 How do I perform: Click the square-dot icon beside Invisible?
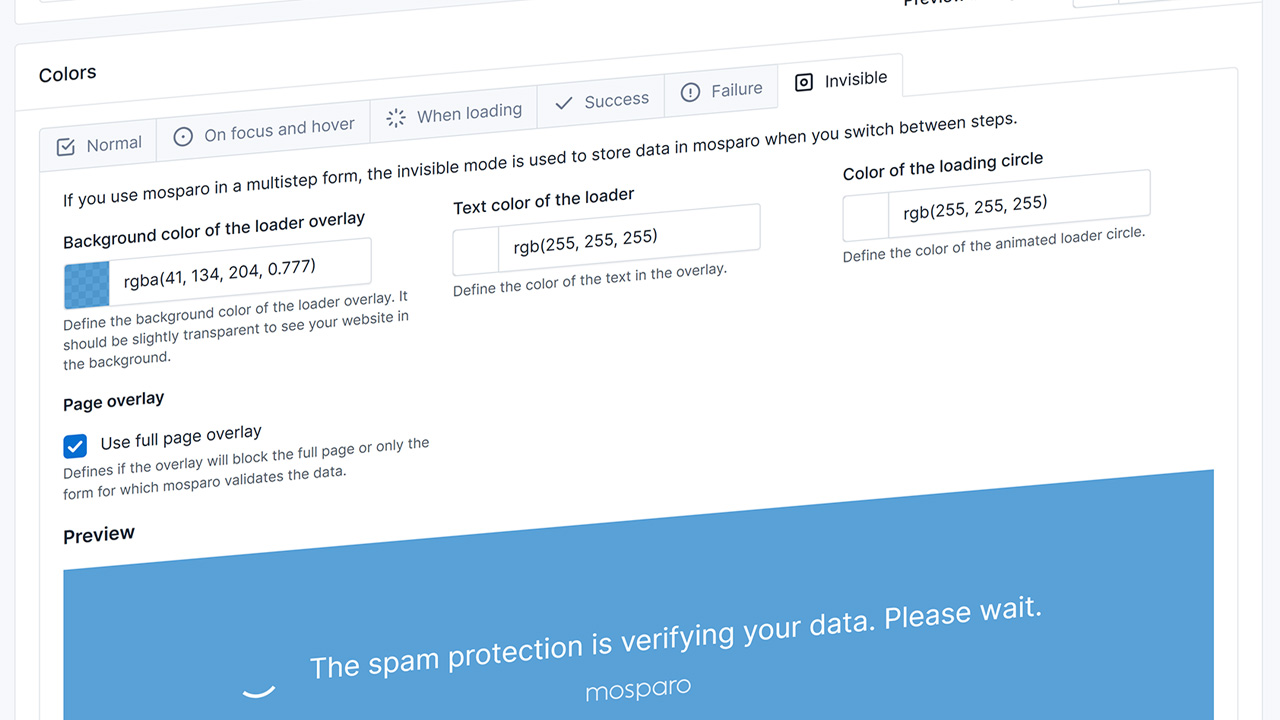[804, 83]
